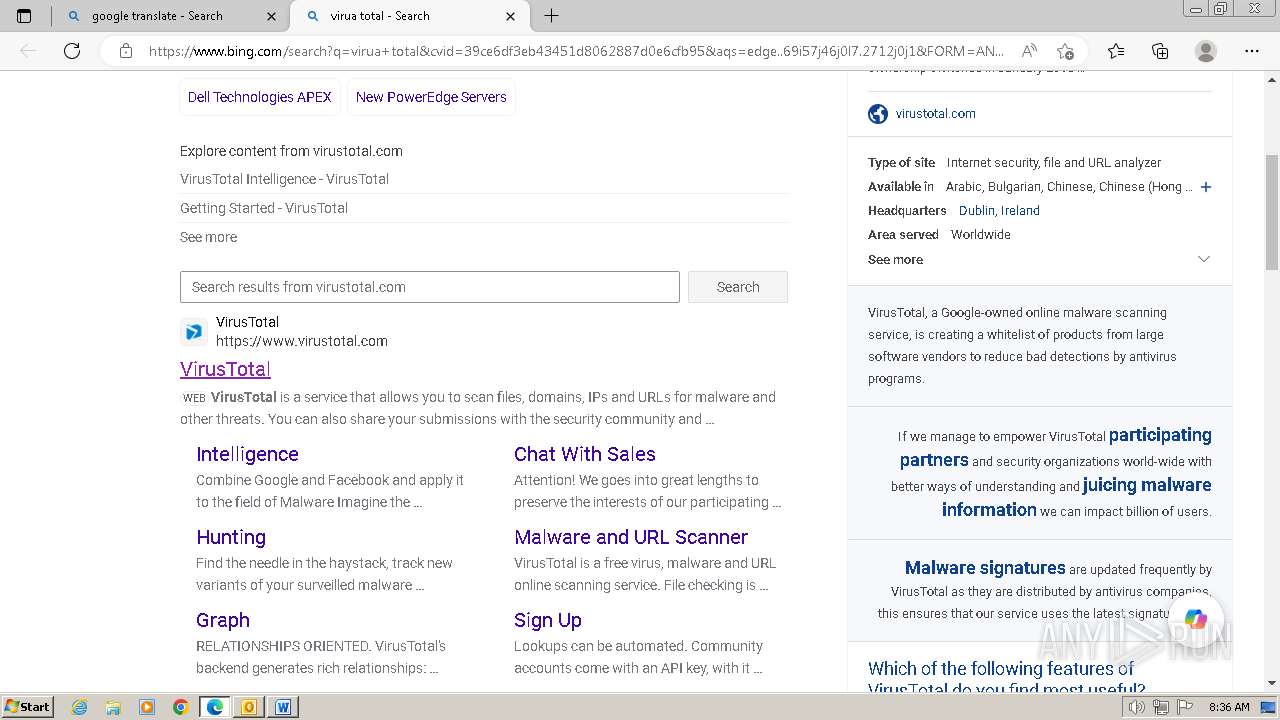Expand See more under Explore content
The image size is (1280, 720).
(208, 237)
